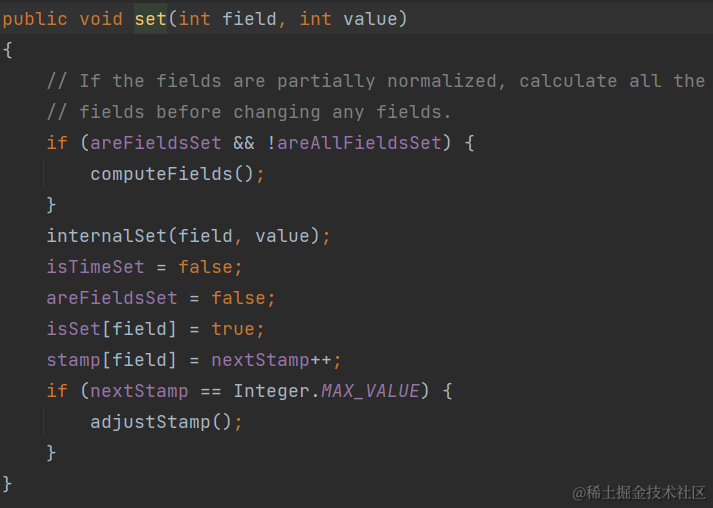This screenshot has width=713, height=508.
Task: Click the watermark text at bottom right
Action: (x=638, y=492)
